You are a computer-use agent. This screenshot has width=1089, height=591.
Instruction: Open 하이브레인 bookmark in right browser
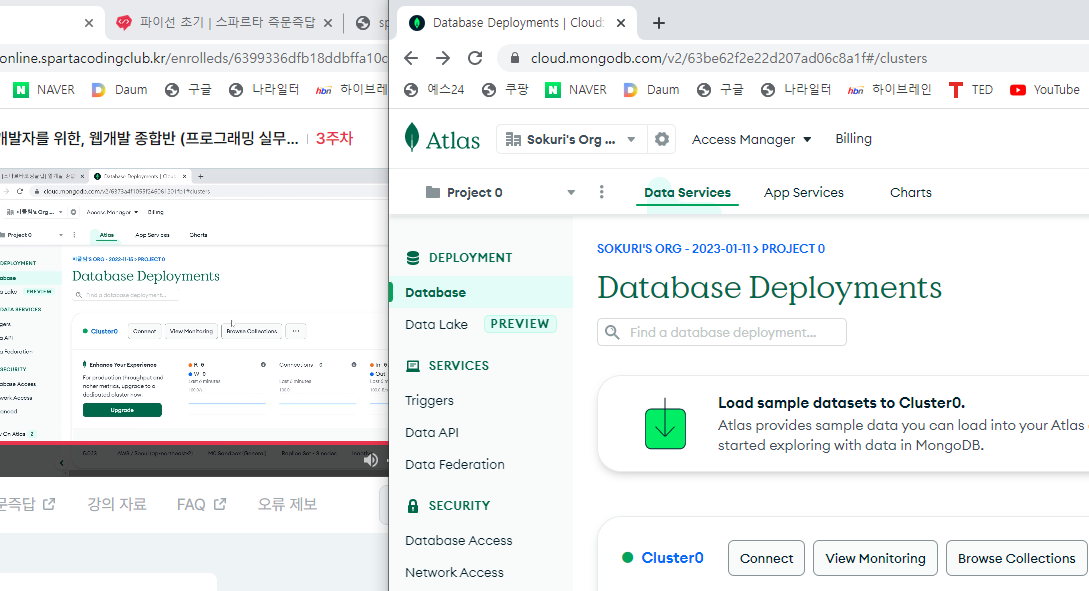click(x=889, y=90)
